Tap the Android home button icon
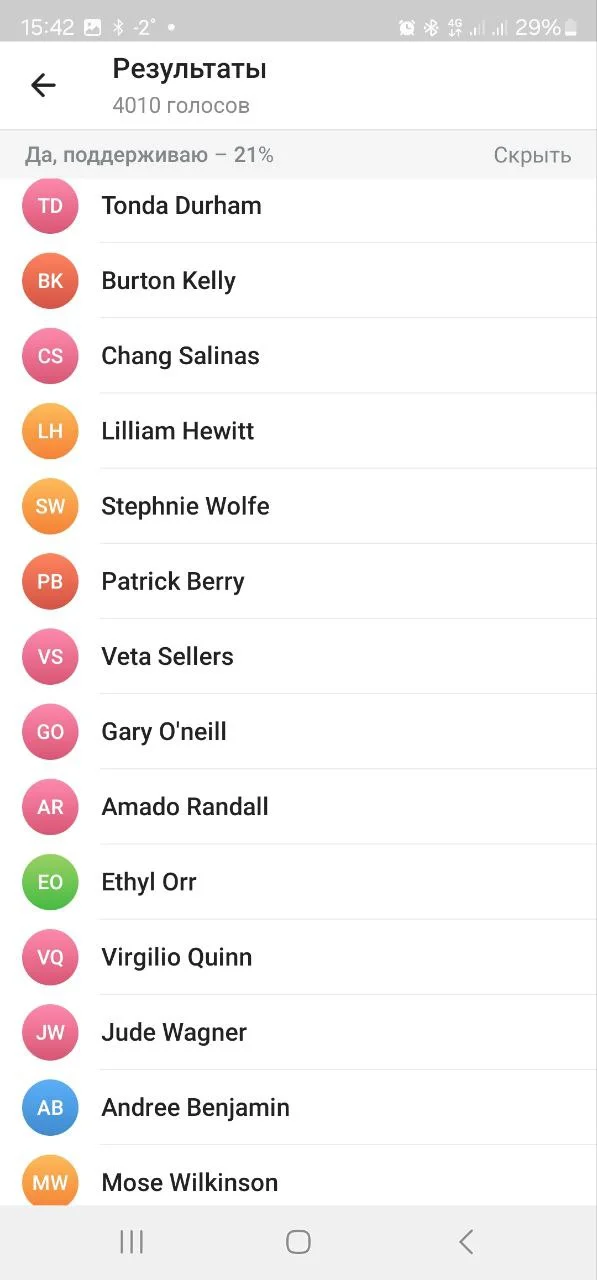 (298, 1242)
